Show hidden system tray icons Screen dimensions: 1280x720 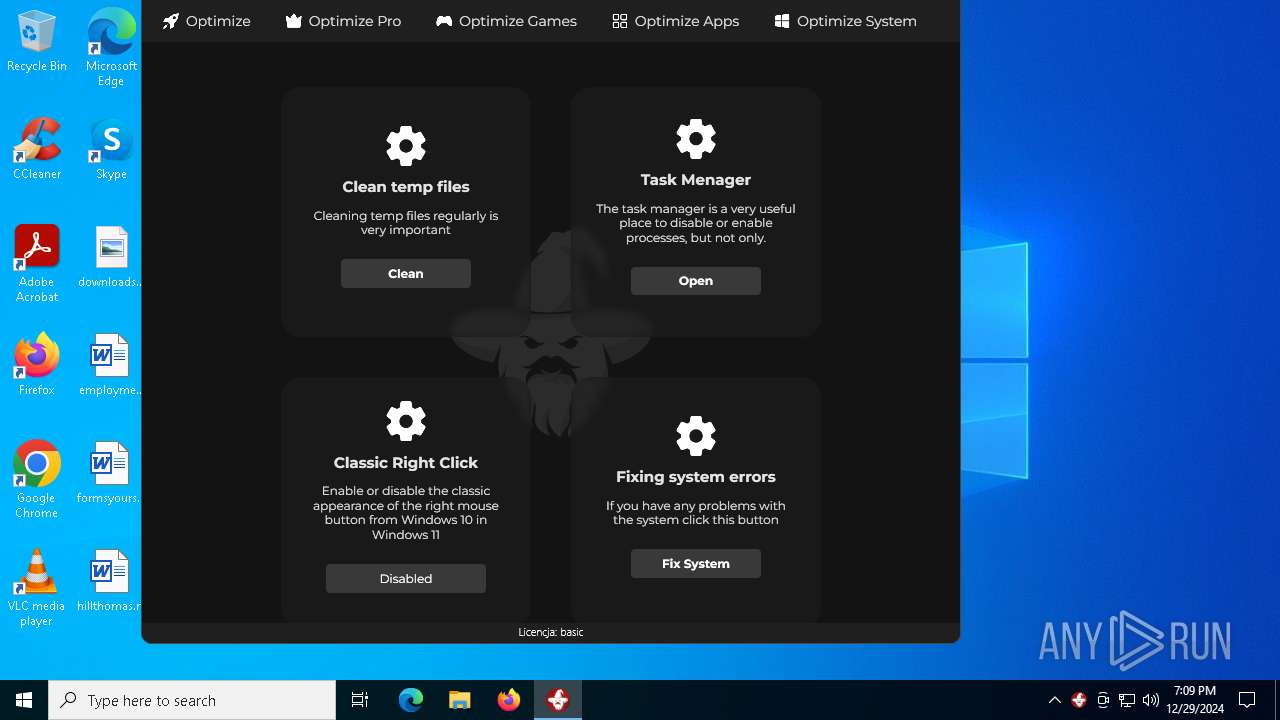point(1055,700)
